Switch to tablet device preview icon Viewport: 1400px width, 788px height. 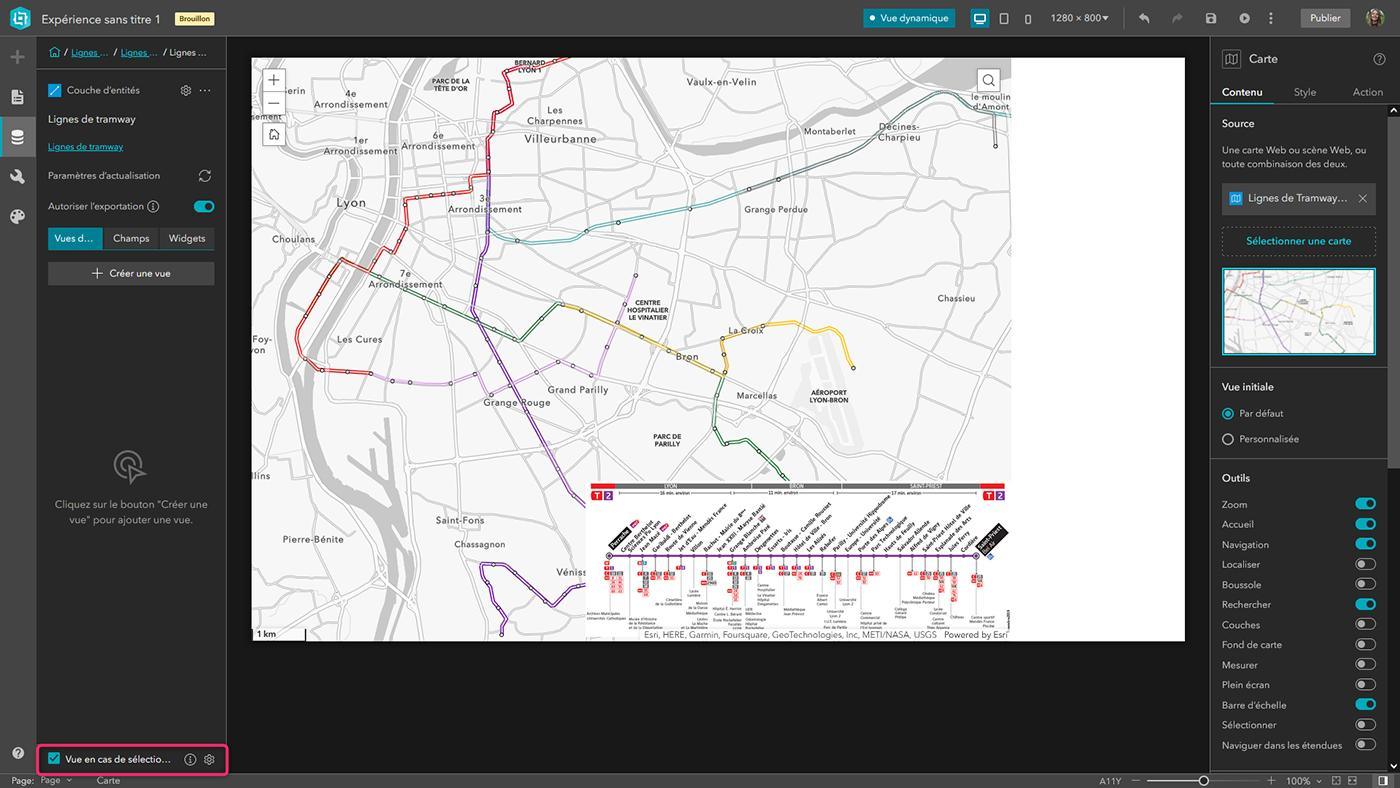1004,18
